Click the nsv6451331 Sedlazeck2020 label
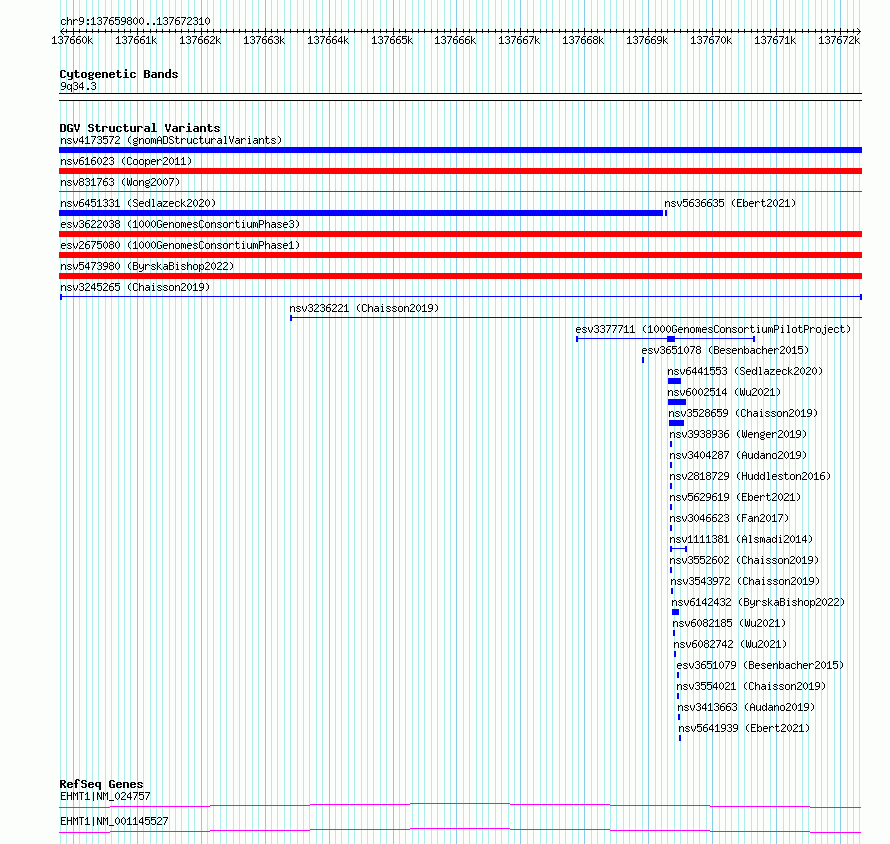This screenshot has height=844, width=890. pos(138,203)
